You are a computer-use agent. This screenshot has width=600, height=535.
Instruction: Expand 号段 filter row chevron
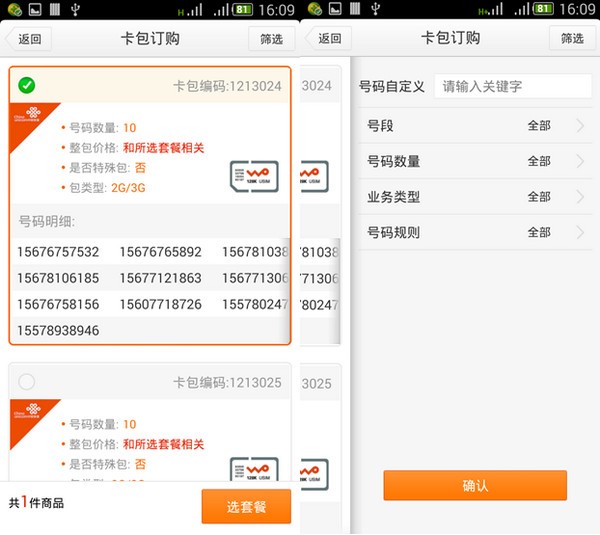pyautogui.click(x=580, y=126)
